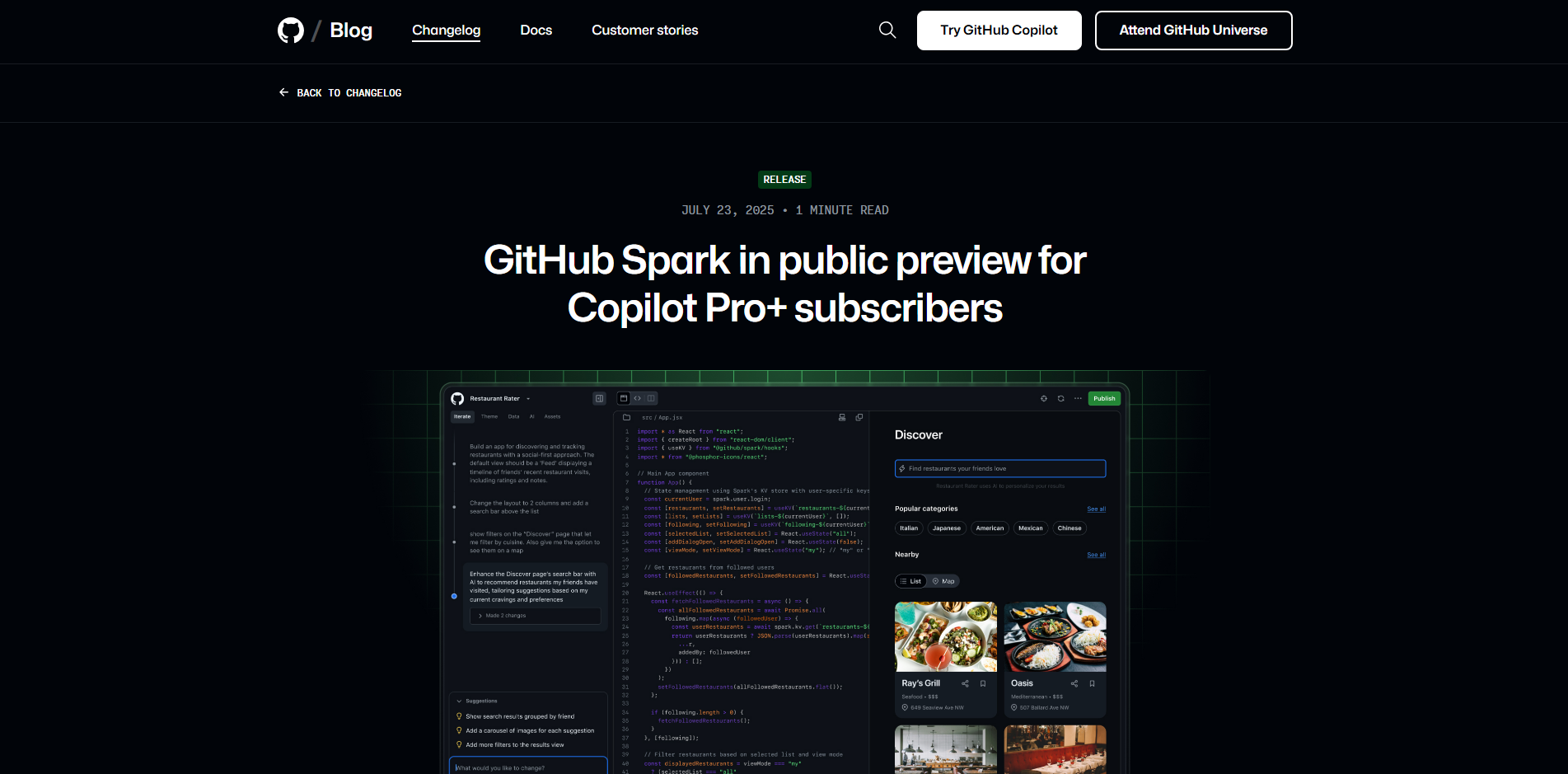
Task: Click the GitHub Octocat logo in header
Action: click(x=291, y=30)
